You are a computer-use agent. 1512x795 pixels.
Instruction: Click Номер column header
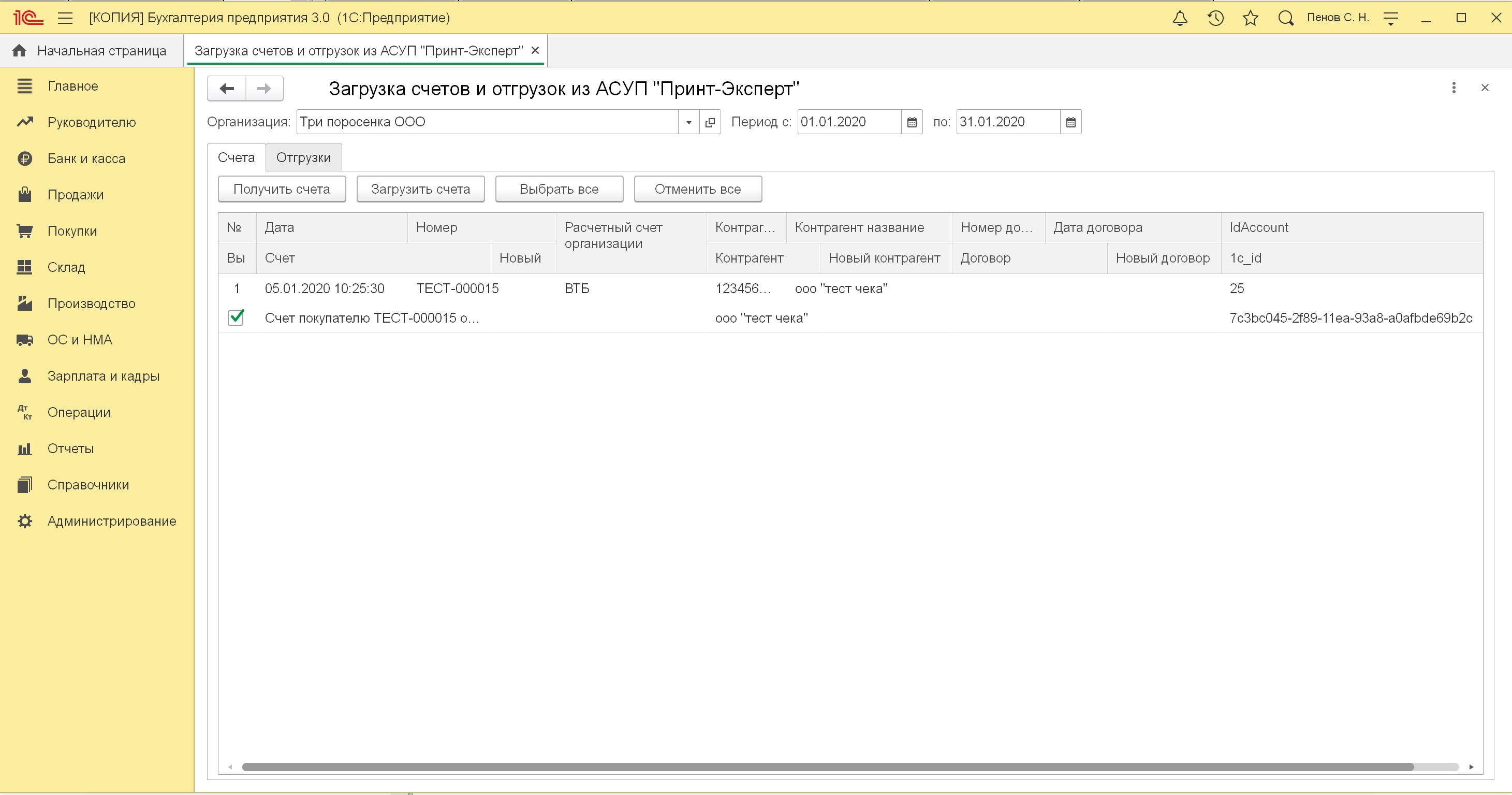(481, 228)
